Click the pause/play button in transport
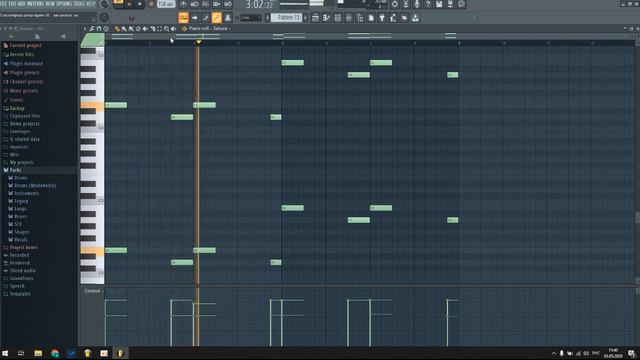 click(129, 4)
